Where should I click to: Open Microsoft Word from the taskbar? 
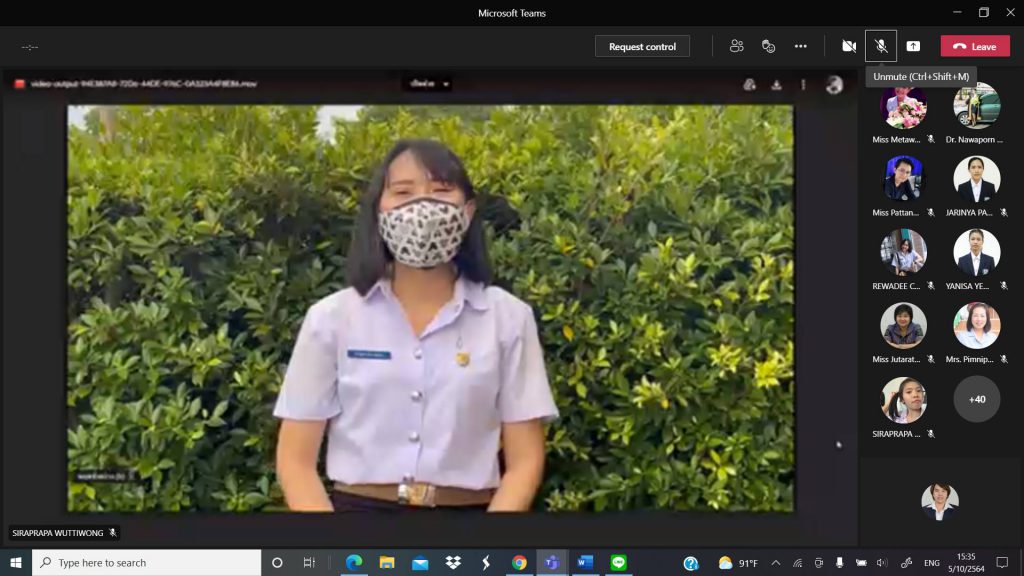[x=585, y=562]
